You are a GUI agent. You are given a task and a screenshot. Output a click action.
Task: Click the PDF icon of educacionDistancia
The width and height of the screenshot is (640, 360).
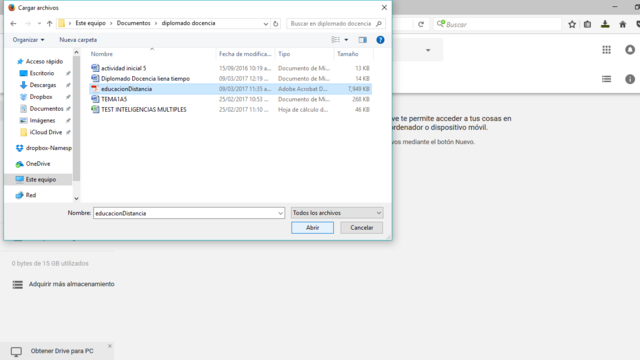tap(95, 89)
